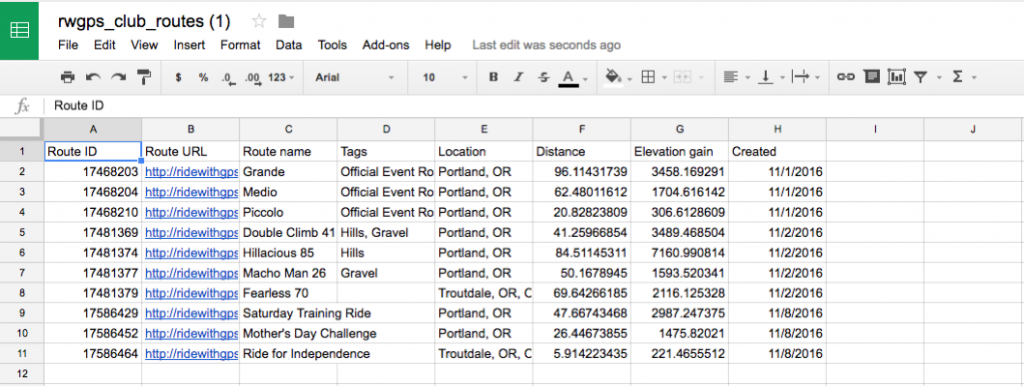
Task: Turn on the filter
Action: (920, 77)
